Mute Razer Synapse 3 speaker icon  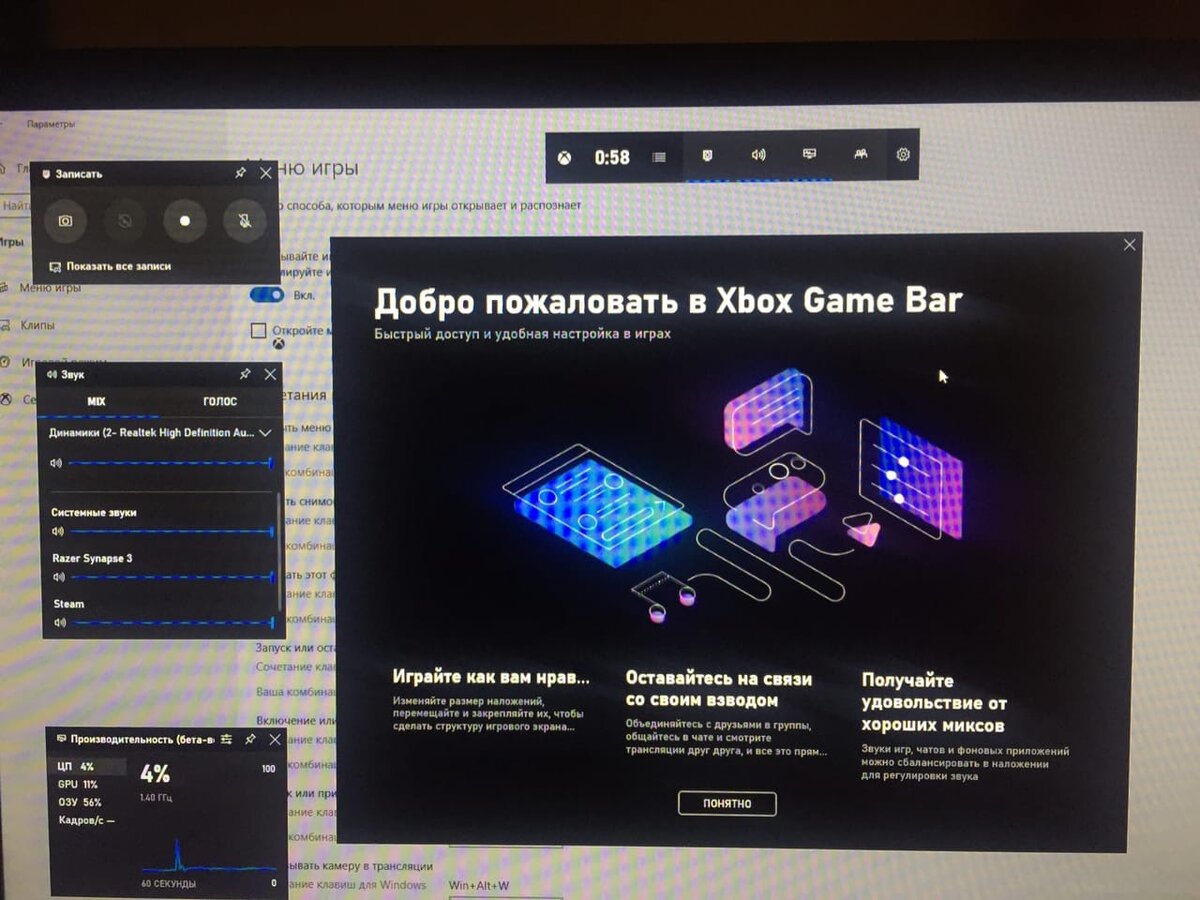[59, 578]
